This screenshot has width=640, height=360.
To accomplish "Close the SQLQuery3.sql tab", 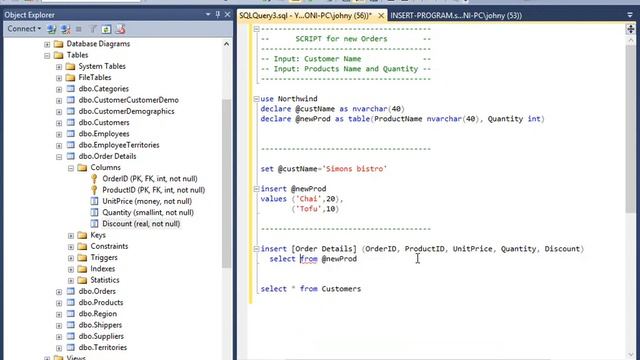I will pyautogui.click(x=381, y=16).
